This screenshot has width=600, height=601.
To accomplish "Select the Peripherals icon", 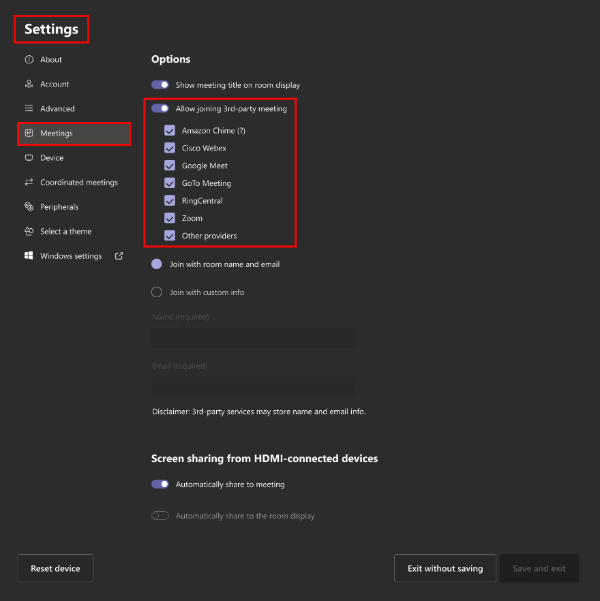I will (29, 207).
